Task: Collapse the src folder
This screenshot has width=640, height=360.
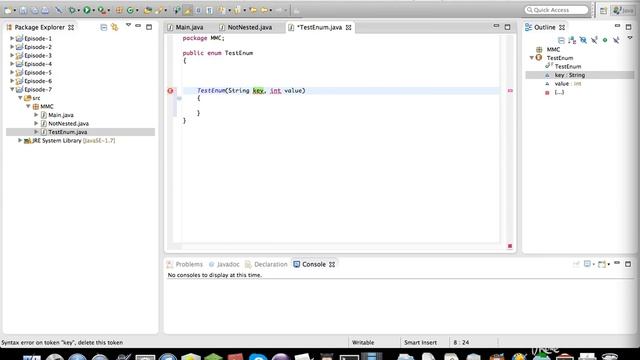Action: (x=20, y=98)
